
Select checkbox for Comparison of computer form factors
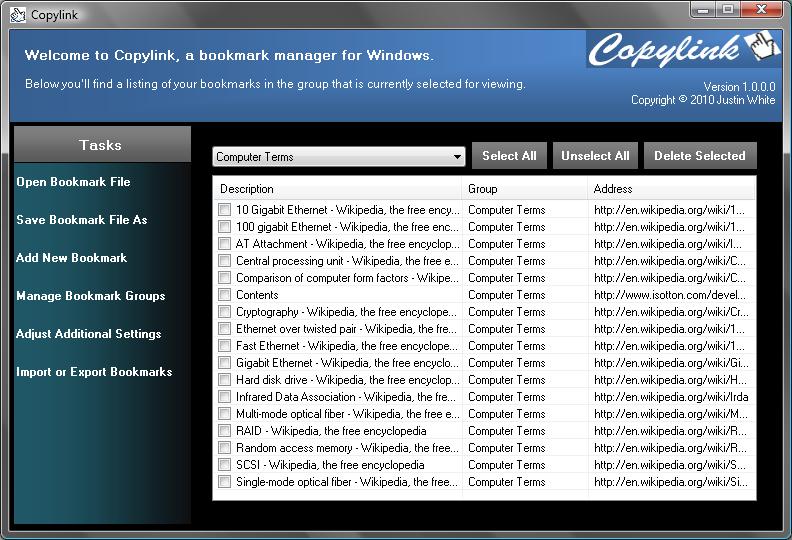click(x=224, y=278)
